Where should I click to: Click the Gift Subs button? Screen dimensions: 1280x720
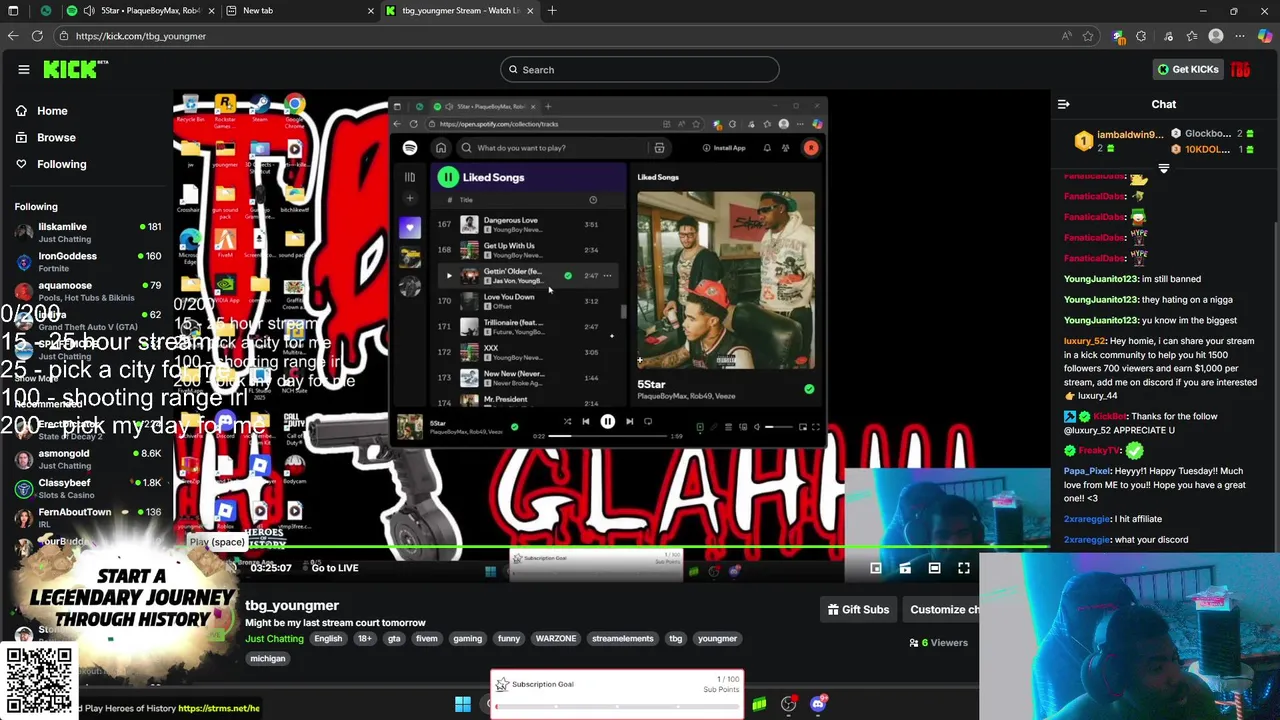[858, 609]
